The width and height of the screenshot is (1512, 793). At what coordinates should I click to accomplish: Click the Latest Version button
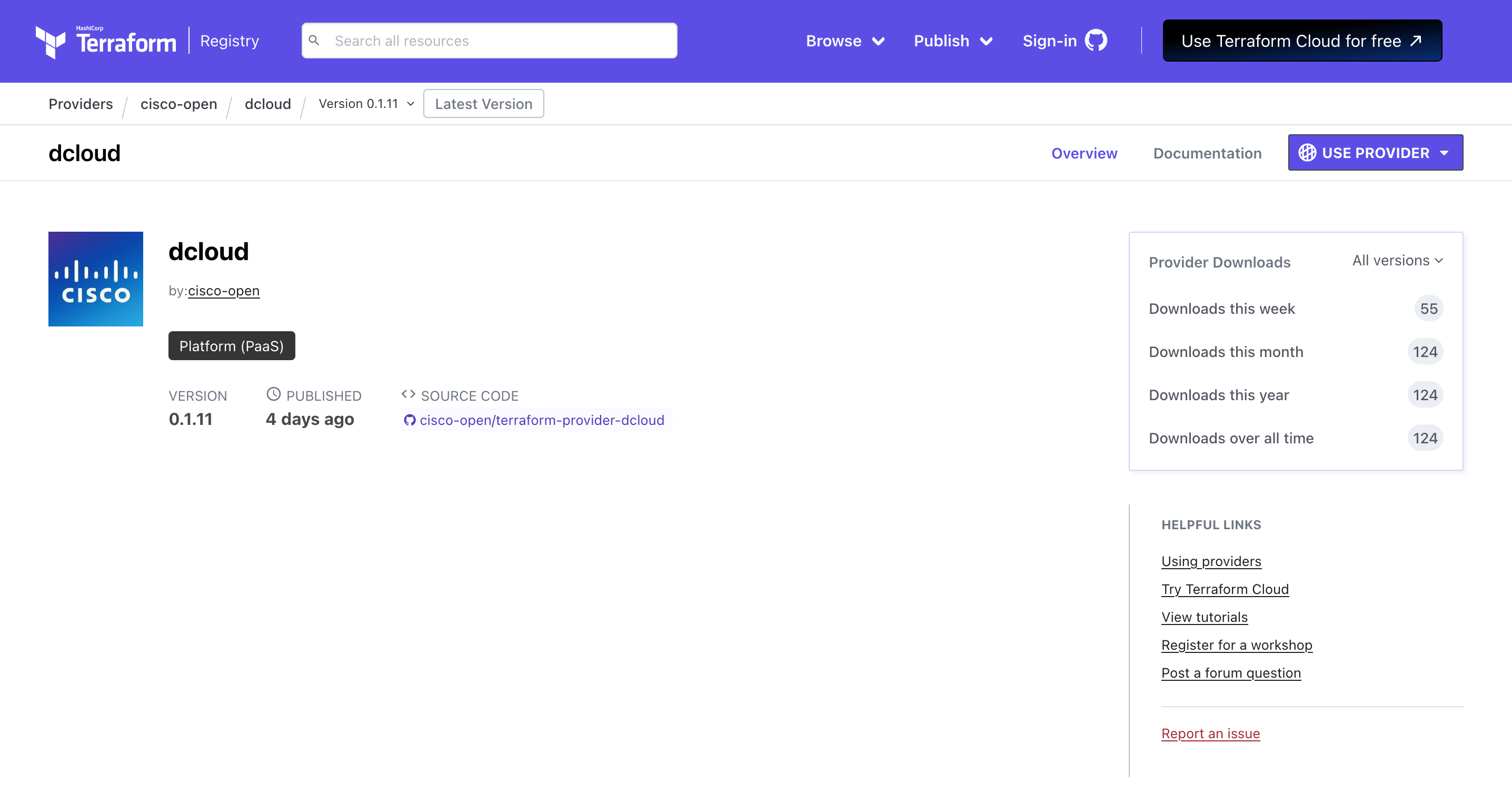[x=484, y=104]
